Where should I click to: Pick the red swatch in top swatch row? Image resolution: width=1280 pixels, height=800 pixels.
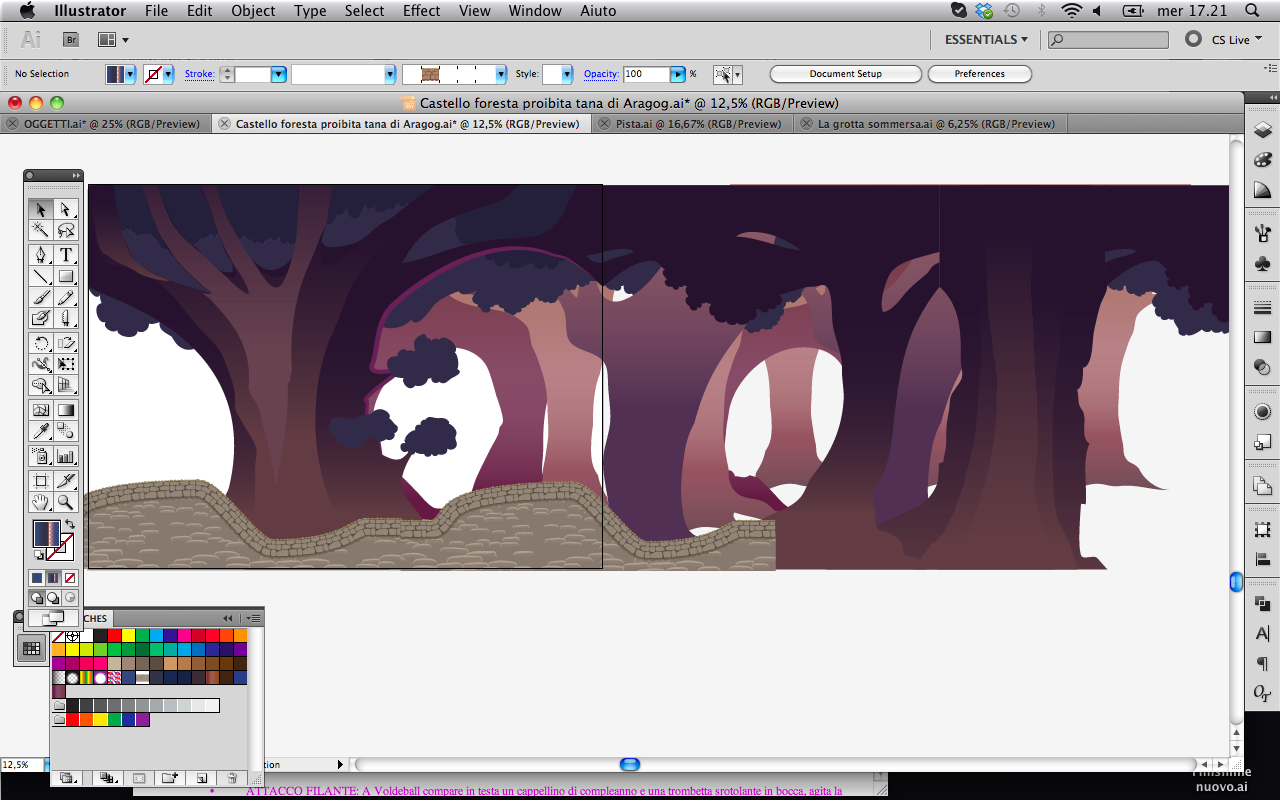(115, 635)
